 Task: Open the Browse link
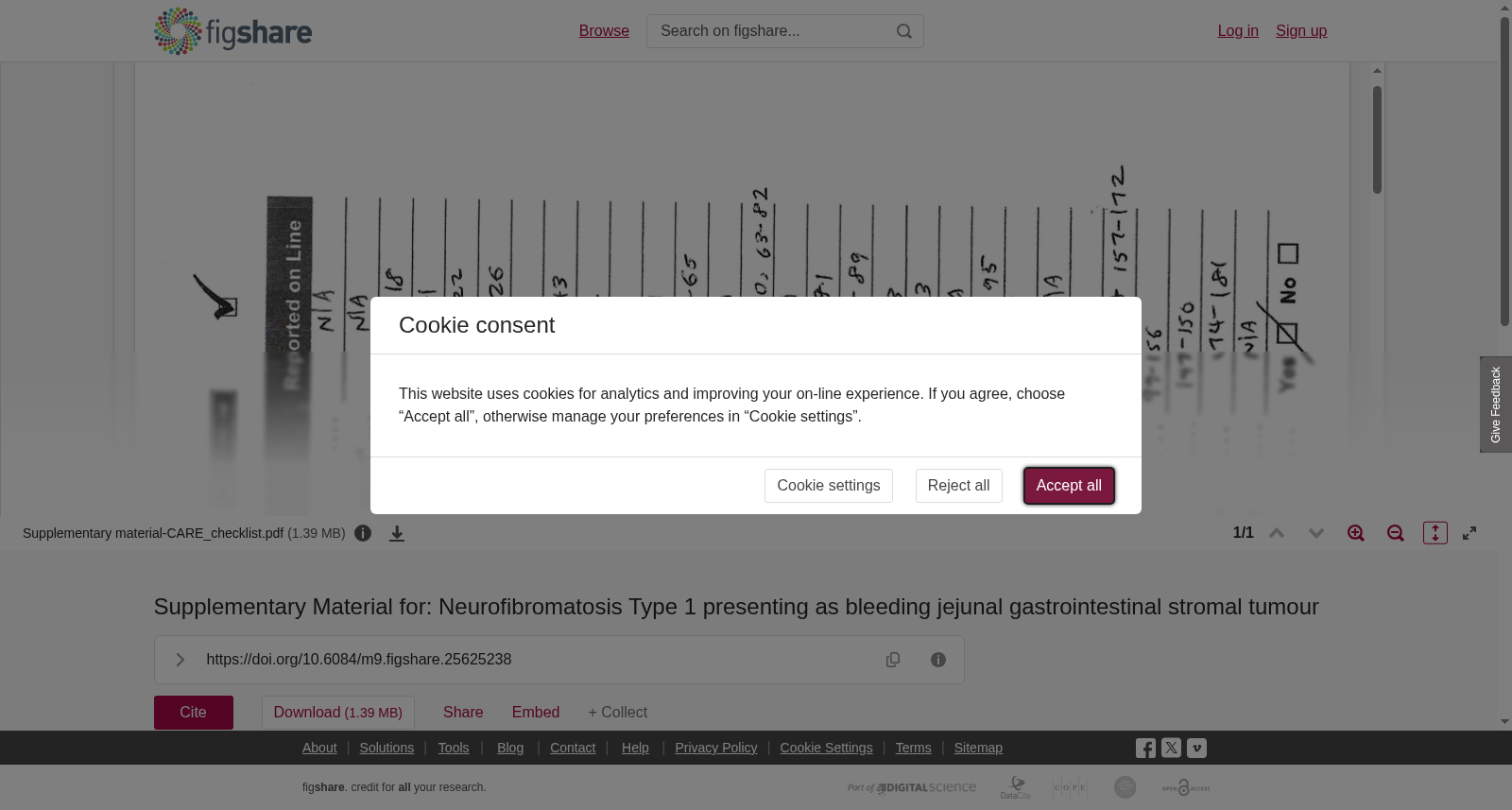[x=604, y=31]
